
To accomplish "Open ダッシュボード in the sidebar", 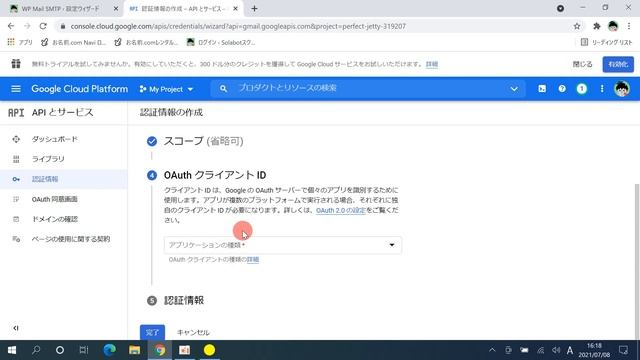I will (55, 139).
